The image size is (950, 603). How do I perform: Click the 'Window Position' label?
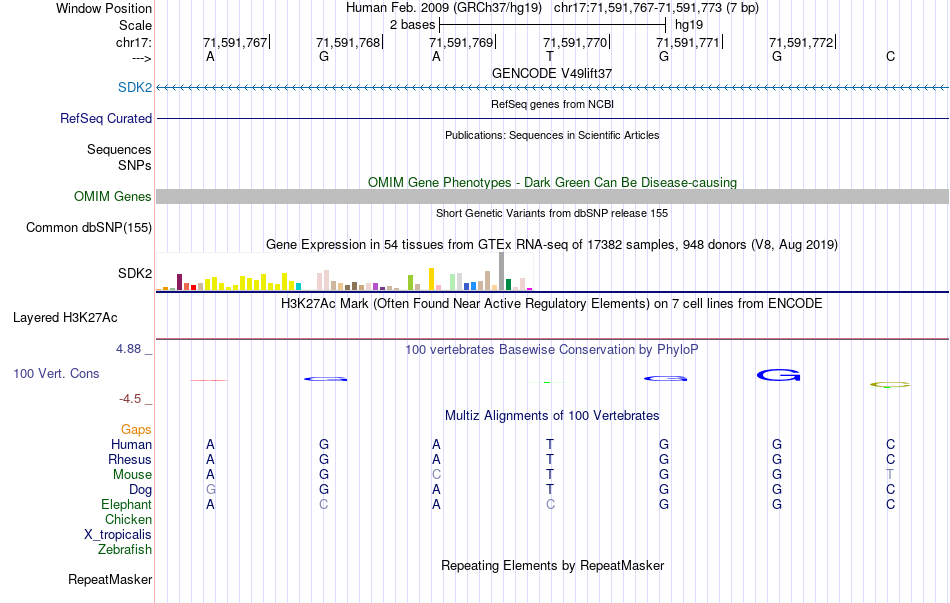coord(104,8)
